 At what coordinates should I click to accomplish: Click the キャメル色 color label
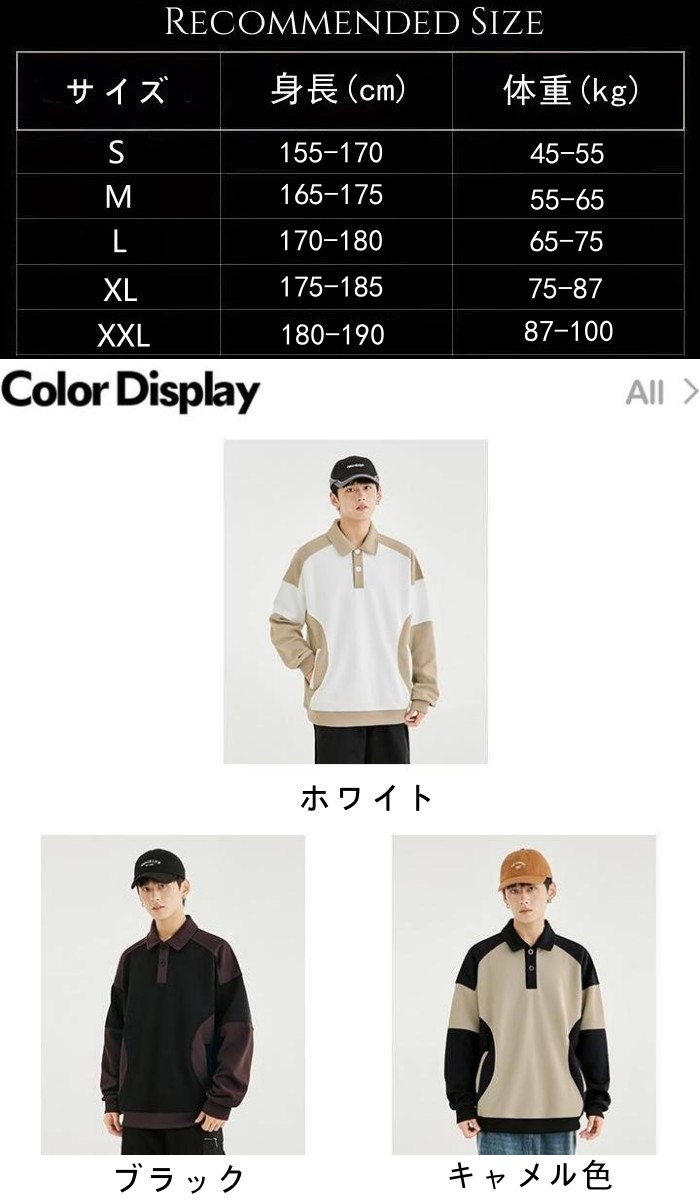pyautogui.click(x=529, y=1175)
